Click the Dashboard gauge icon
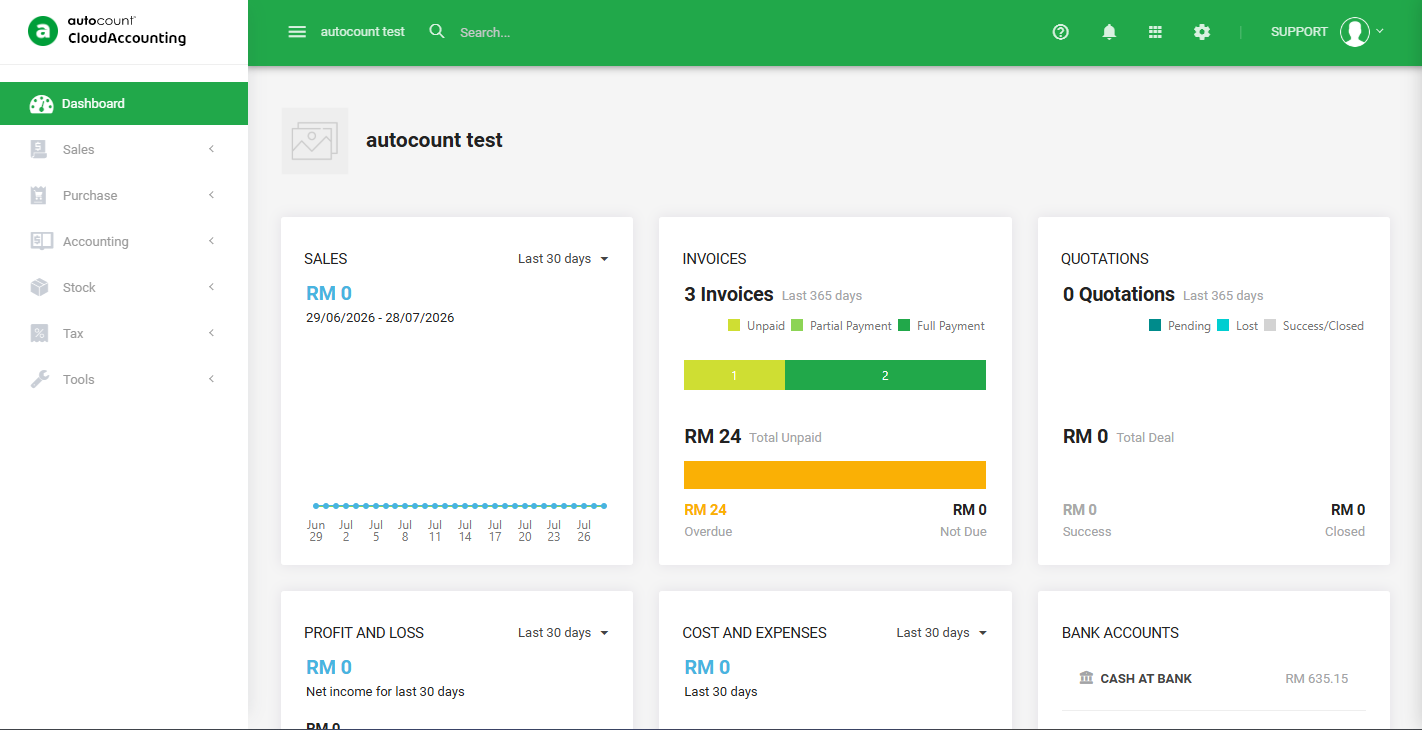This screenshot has height=730, width=1422. [41, 104]
